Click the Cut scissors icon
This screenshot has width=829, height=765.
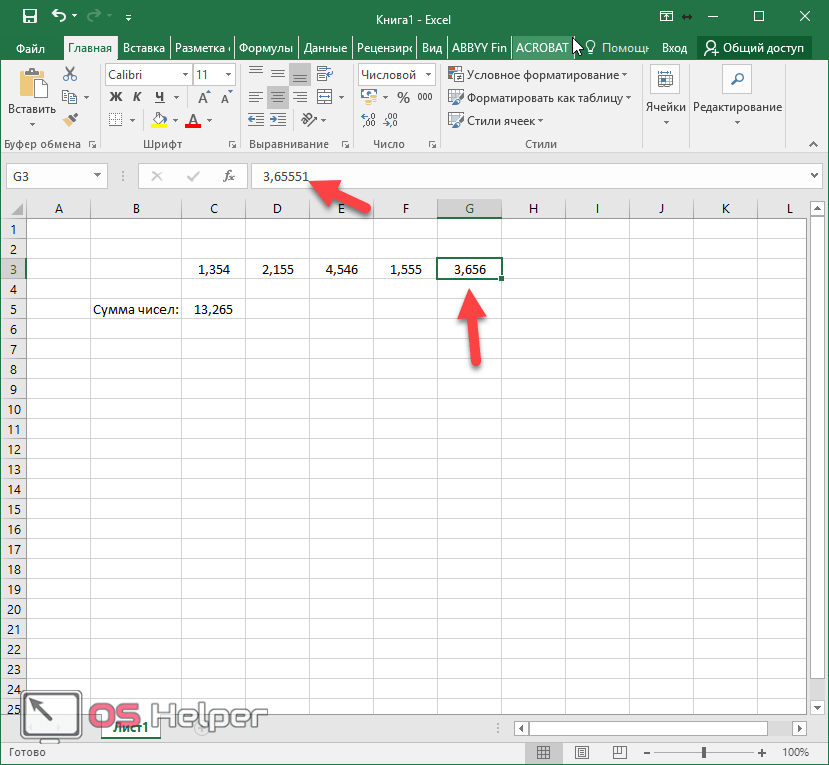pos(70,74)
